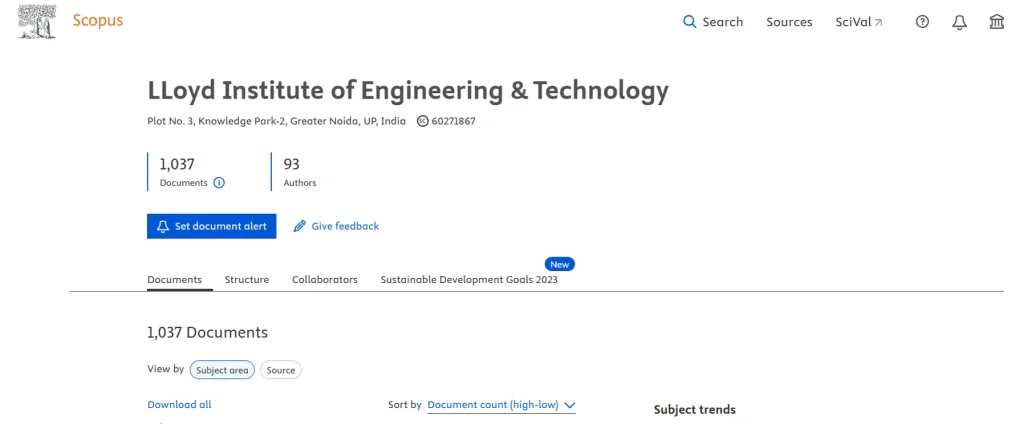This screenshot has width=1024, height=424.
Task: Click the Elsevier tree logo
Action: pyautogui.click(x=38, y=22)
